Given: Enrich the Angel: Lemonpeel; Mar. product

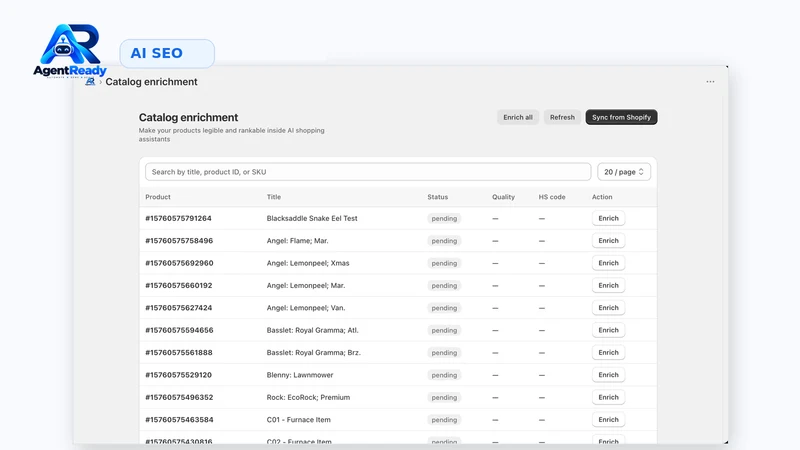Looking at the screenshot, I should click(x=608, y=286).
